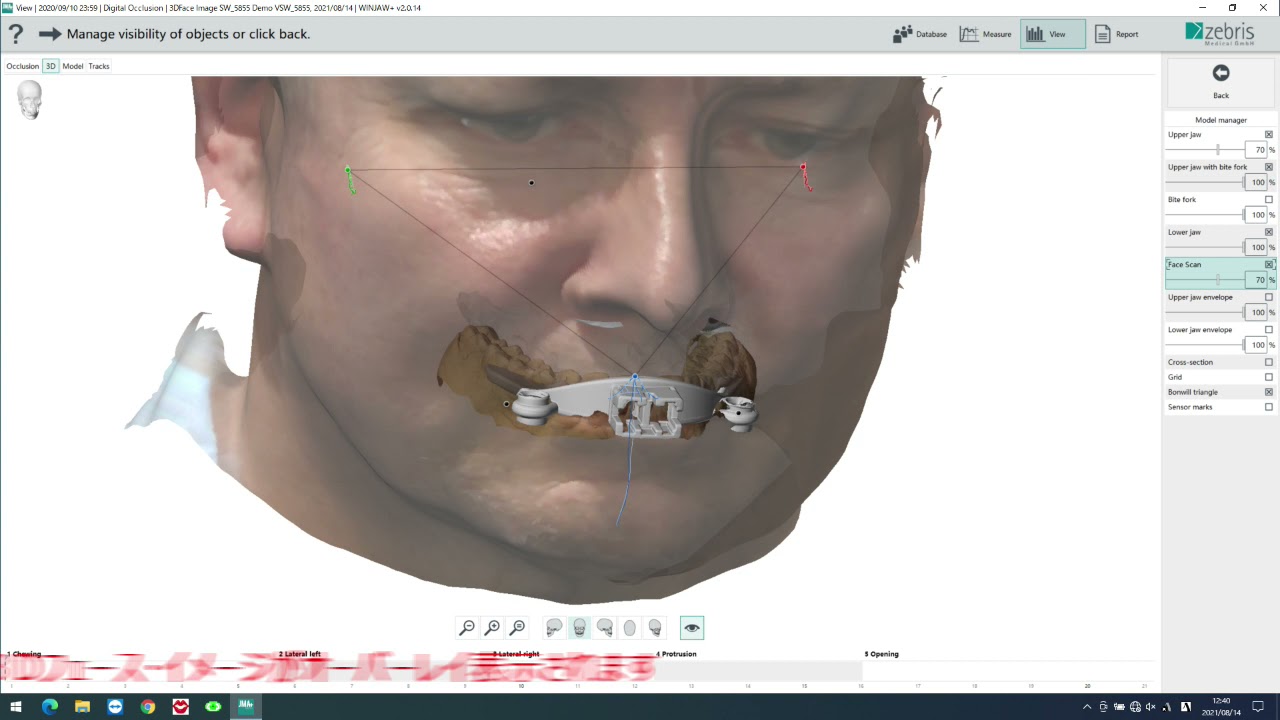Open File Explorer from the taskbar
The height and width of the screenshot is (720, 1280).
[82, 706]
